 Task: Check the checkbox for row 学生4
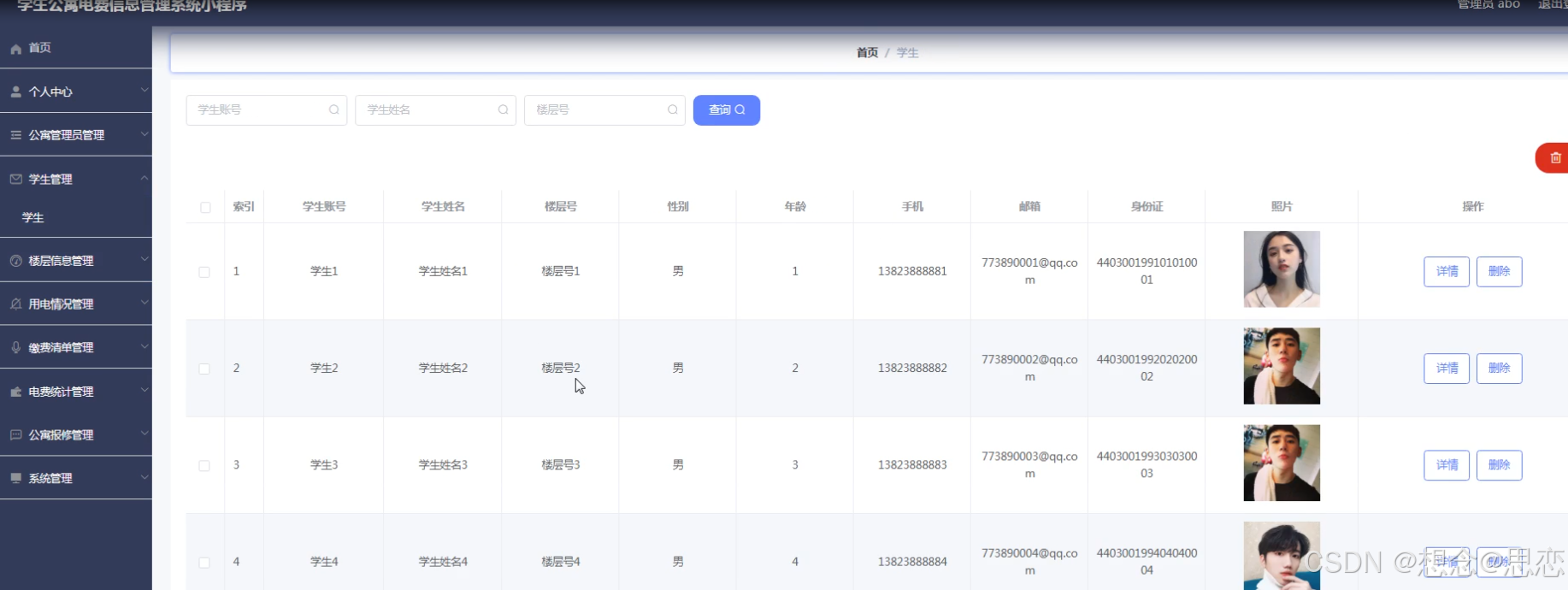point(204,563)
